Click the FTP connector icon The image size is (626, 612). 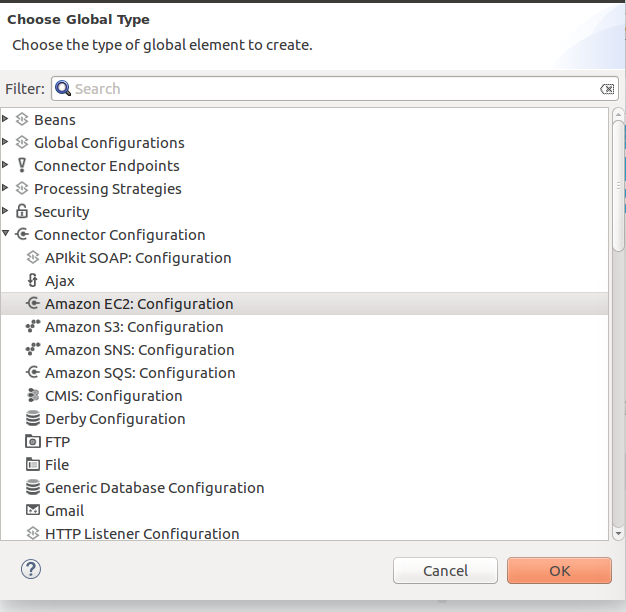(x=33, y=441)
